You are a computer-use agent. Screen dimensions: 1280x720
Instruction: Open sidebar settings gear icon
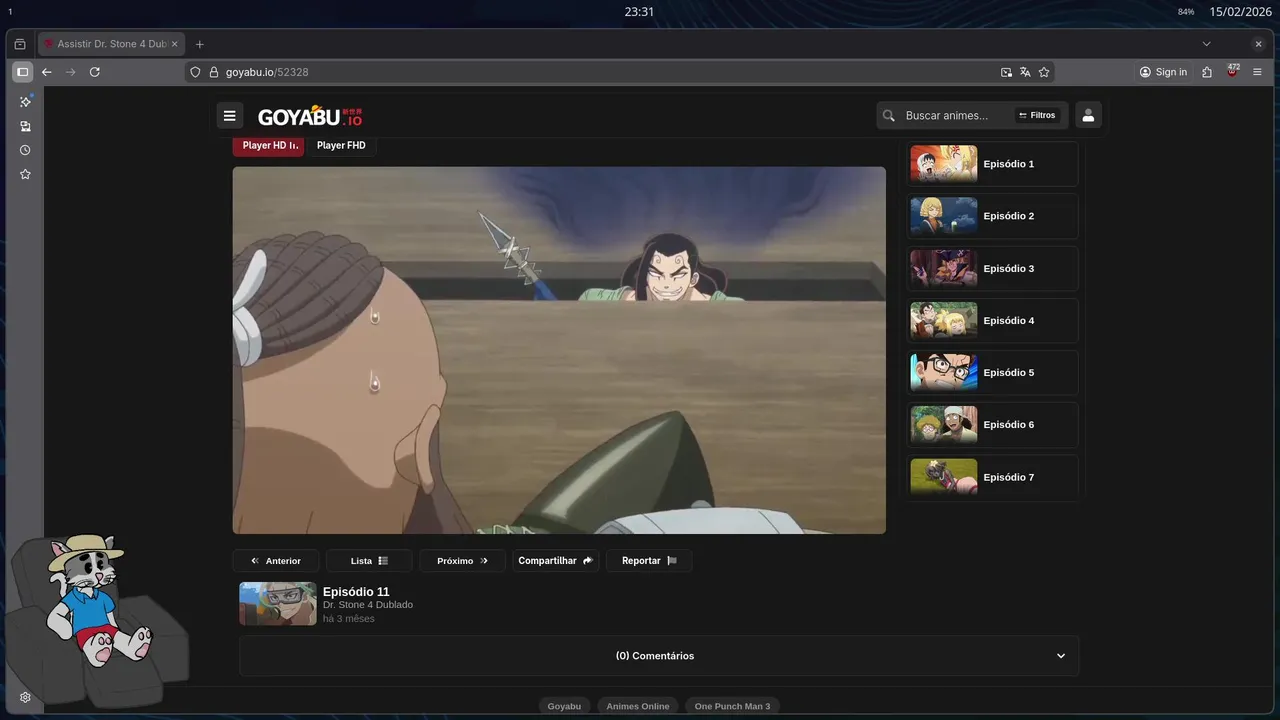(x=25, y=698)
